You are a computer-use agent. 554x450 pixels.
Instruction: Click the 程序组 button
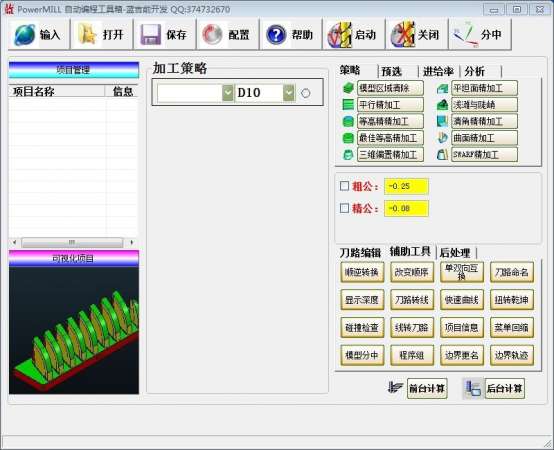(412, 355)
